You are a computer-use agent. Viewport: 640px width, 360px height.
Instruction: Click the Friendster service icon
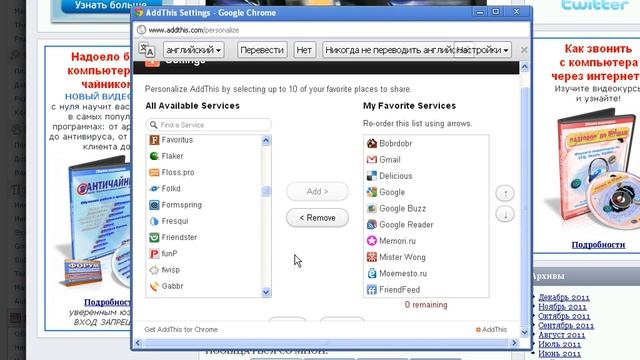154,237
